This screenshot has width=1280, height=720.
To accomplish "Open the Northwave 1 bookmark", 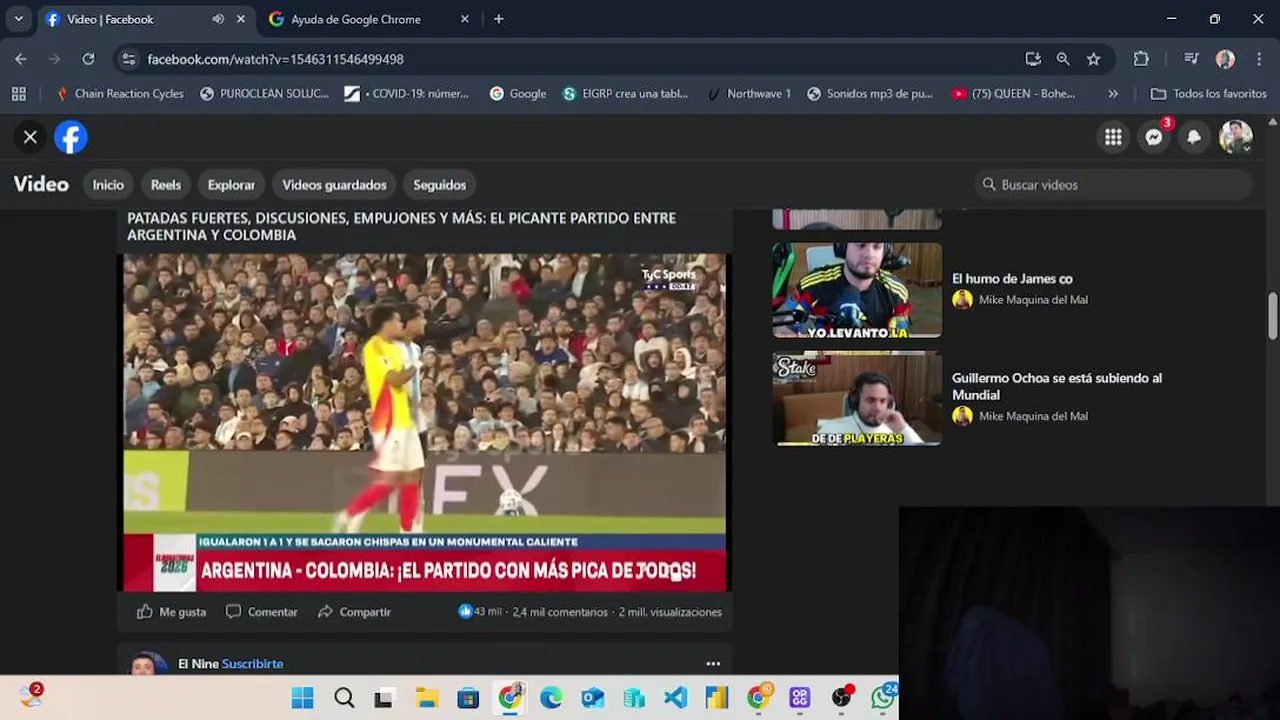I will (748, 93).
